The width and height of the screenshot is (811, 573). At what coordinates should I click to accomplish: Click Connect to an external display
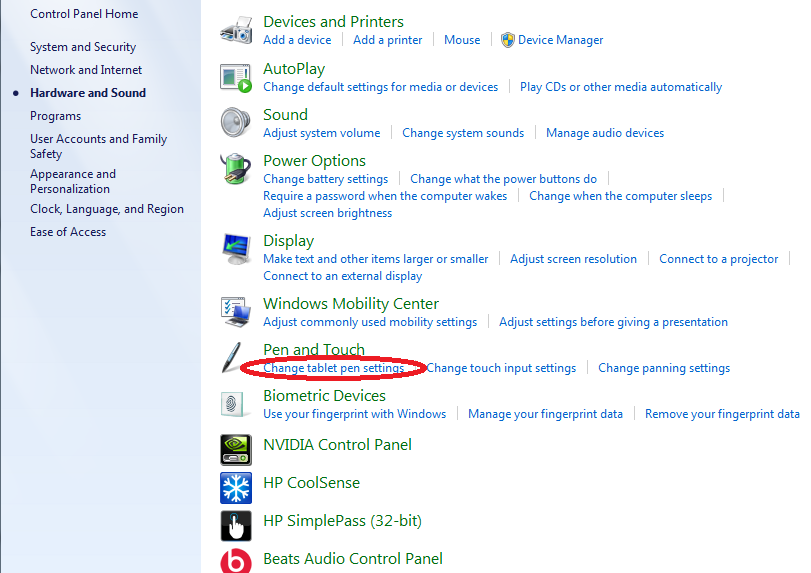pos(342,276)
